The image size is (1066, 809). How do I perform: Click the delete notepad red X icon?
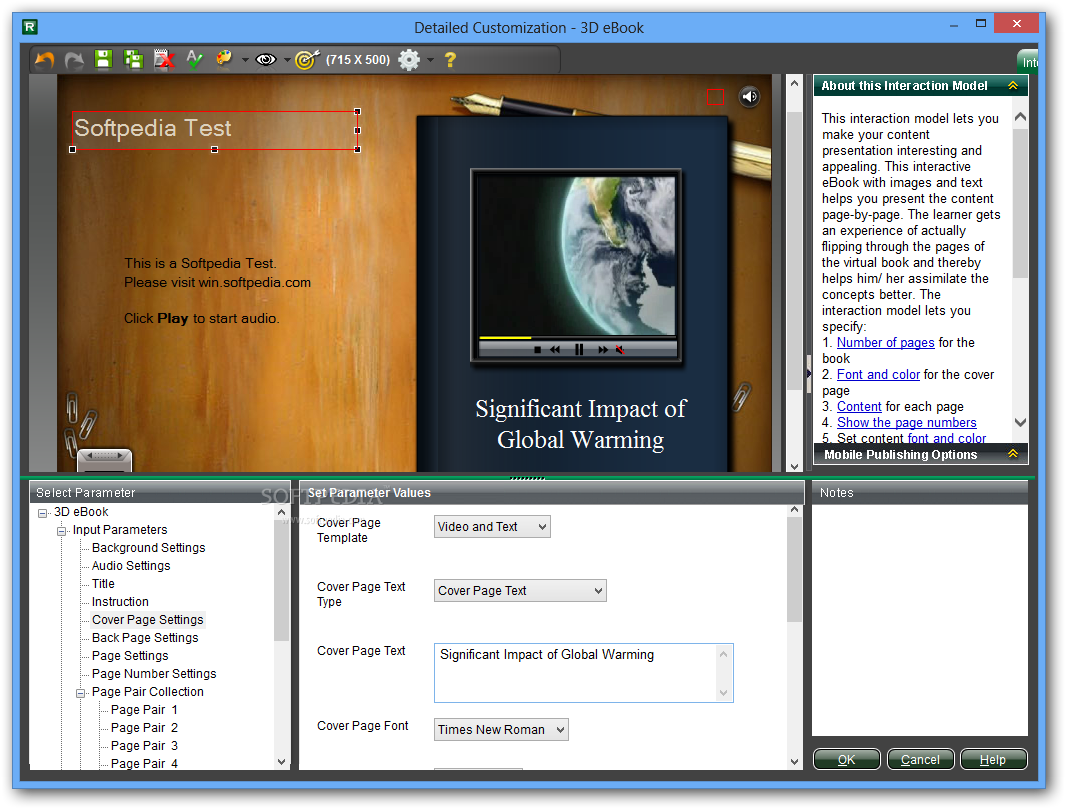(164, 59)
